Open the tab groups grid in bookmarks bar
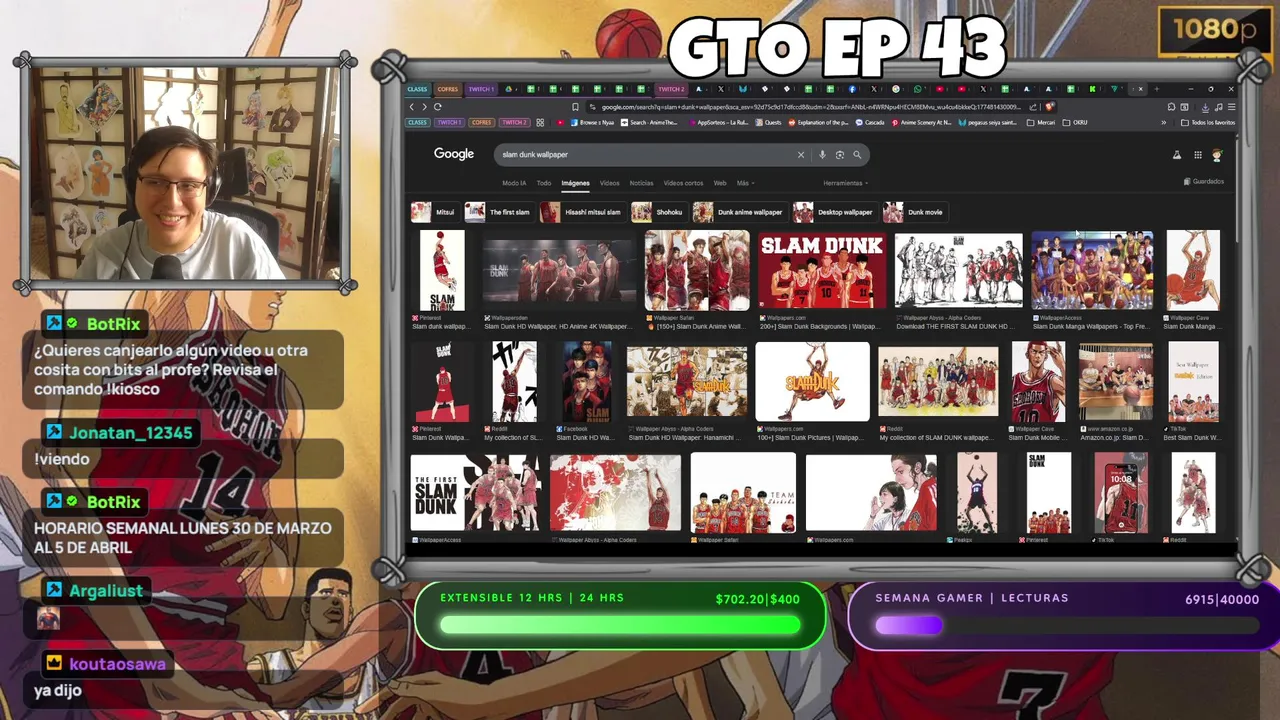This screenshot has height=720, width=1280. [540, 123]
